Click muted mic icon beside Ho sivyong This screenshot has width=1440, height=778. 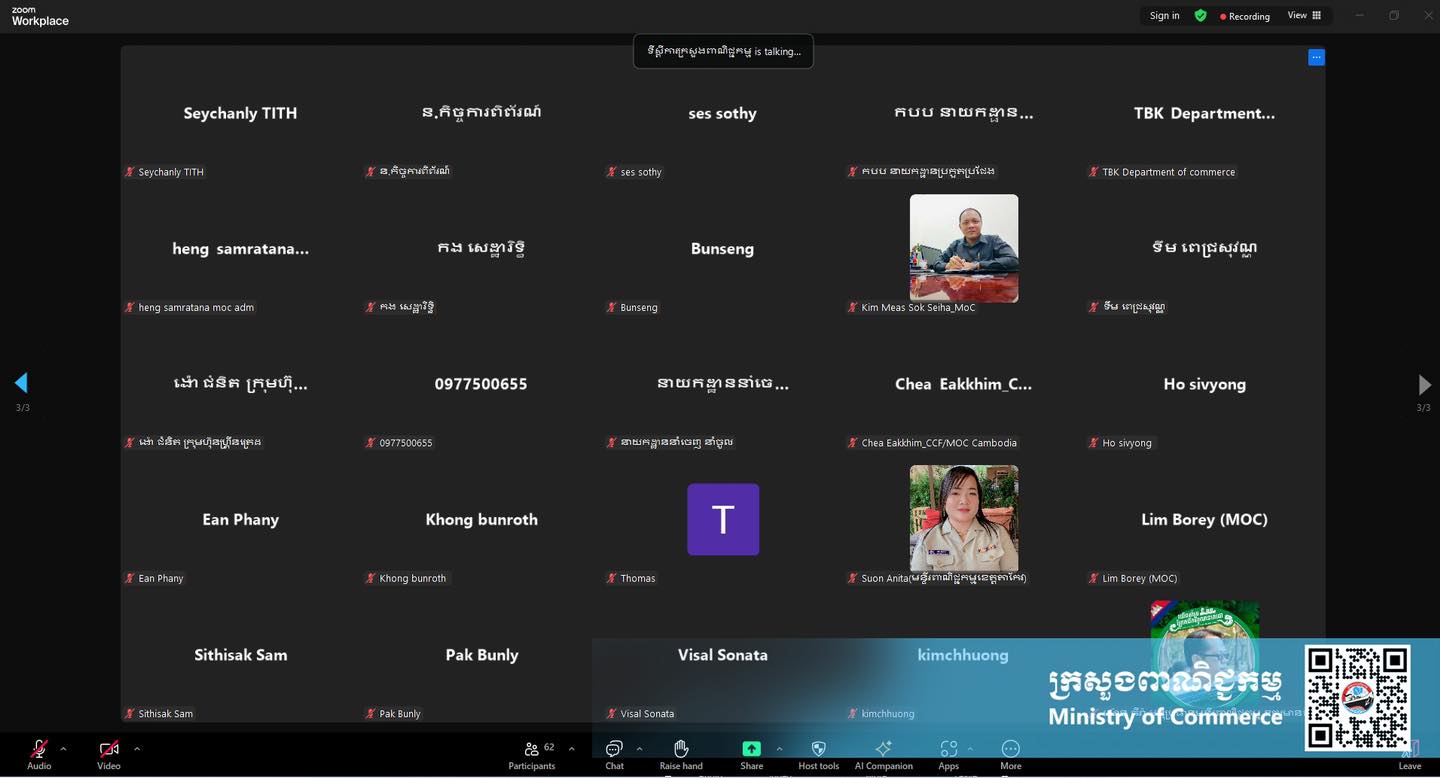[1094, 443]
